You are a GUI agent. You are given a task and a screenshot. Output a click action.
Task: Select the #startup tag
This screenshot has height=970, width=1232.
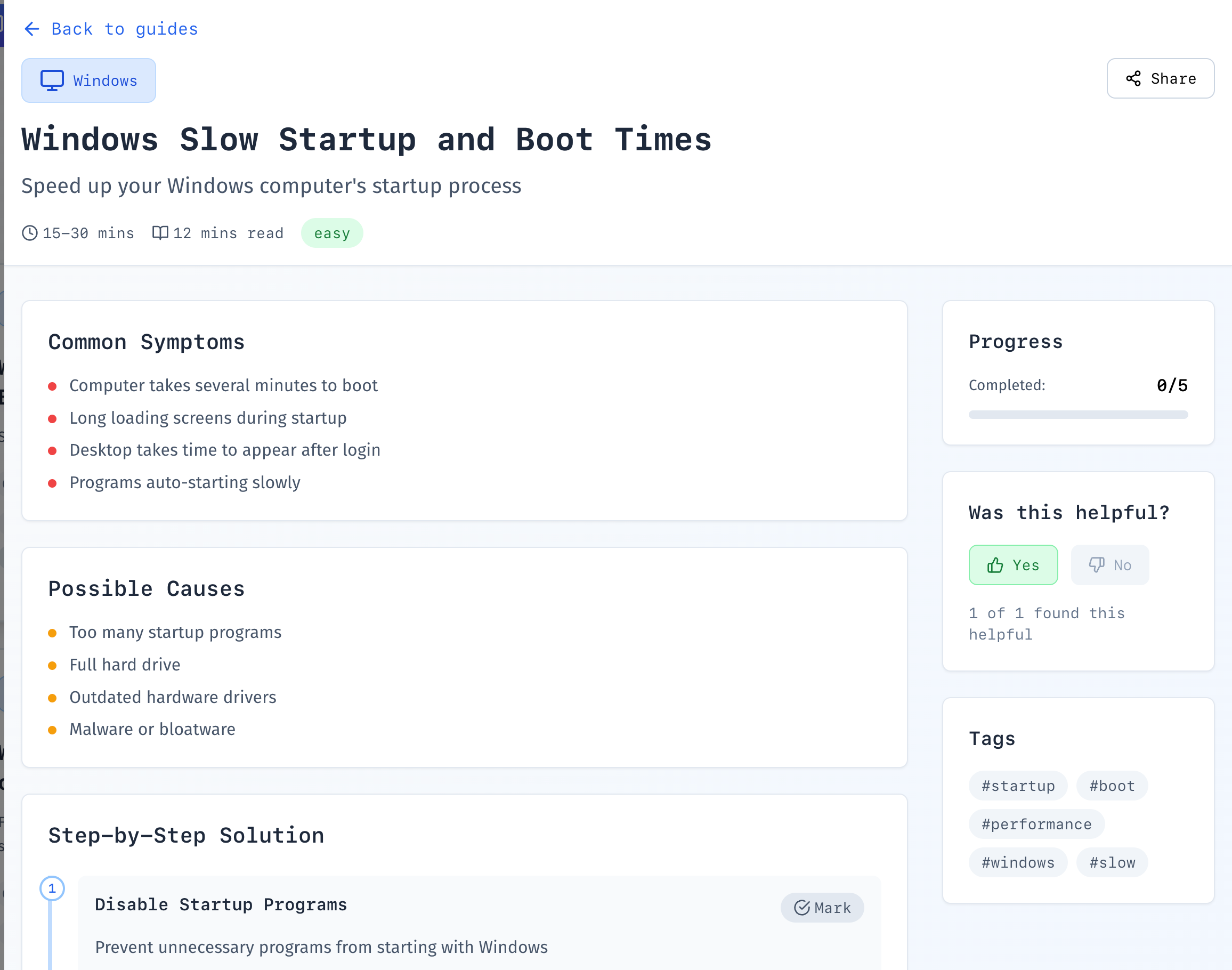(x=1018, y=786)
